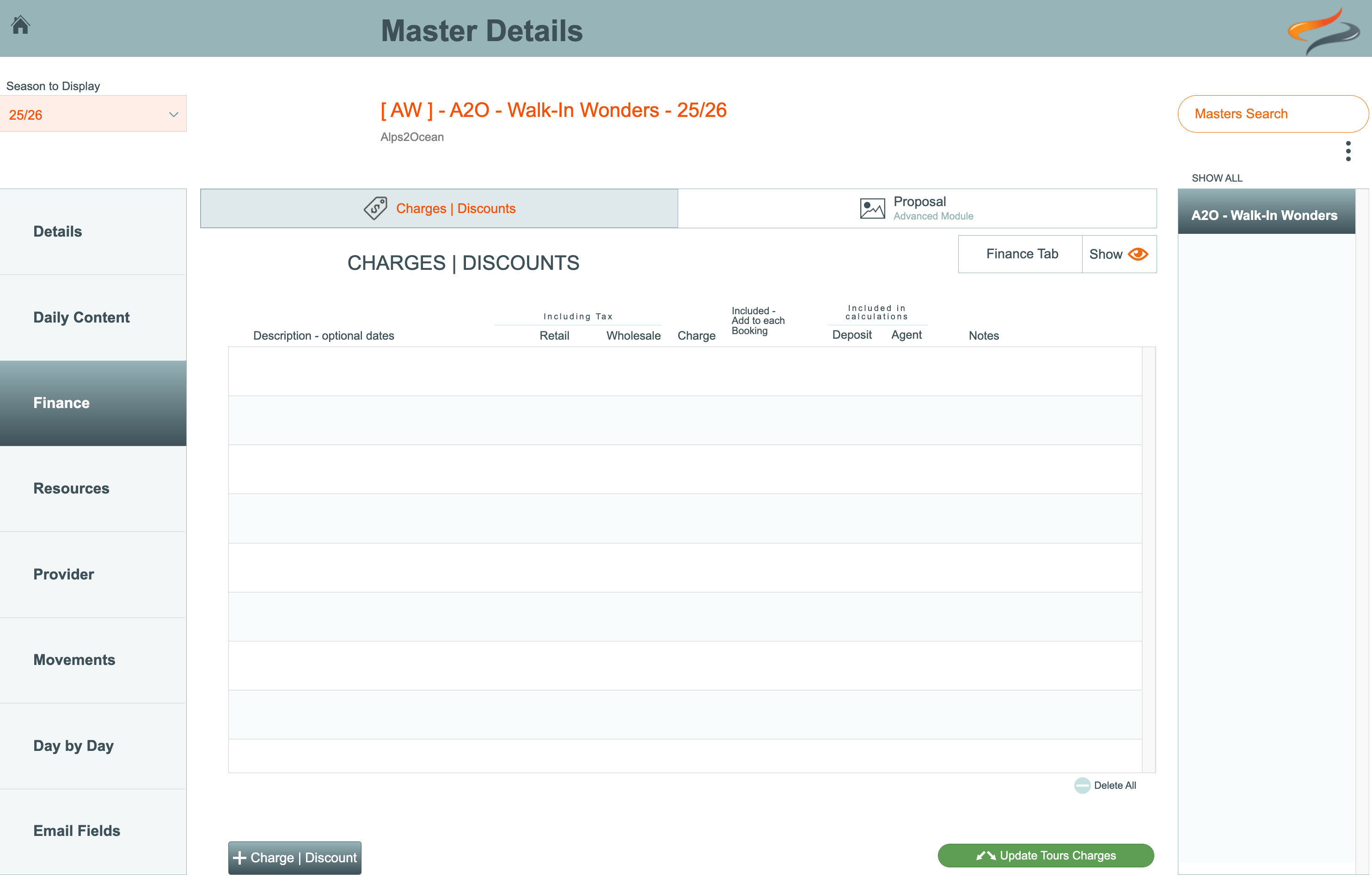Click the Deposit column header
Viewport: 1372px width, 890px height.
pyautogui.click(x=851, y=335)
